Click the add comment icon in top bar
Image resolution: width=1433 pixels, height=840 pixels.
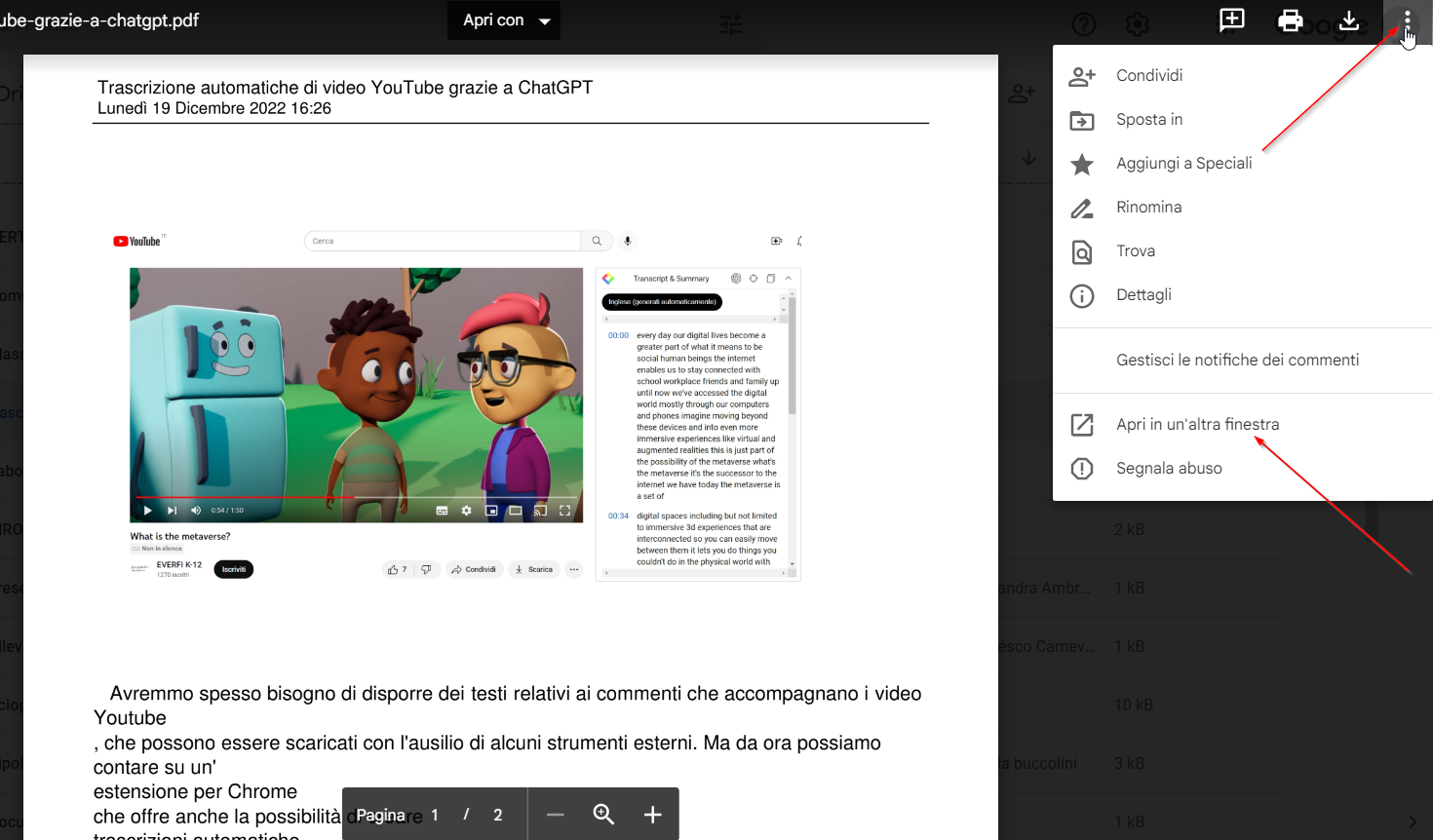pyautogui.click(x=1232, y=20)
